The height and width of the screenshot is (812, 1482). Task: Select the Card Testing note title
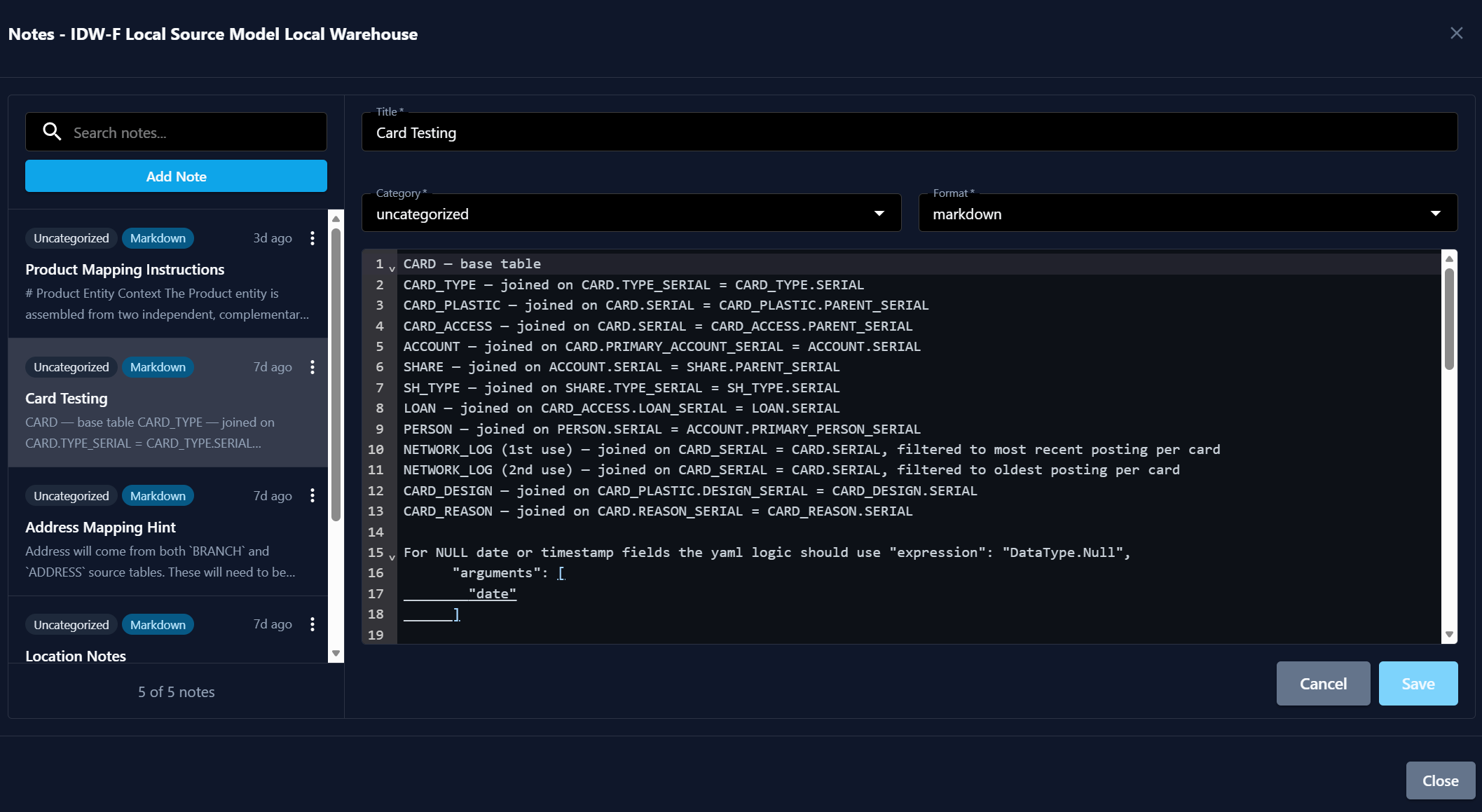coord(67,398)
